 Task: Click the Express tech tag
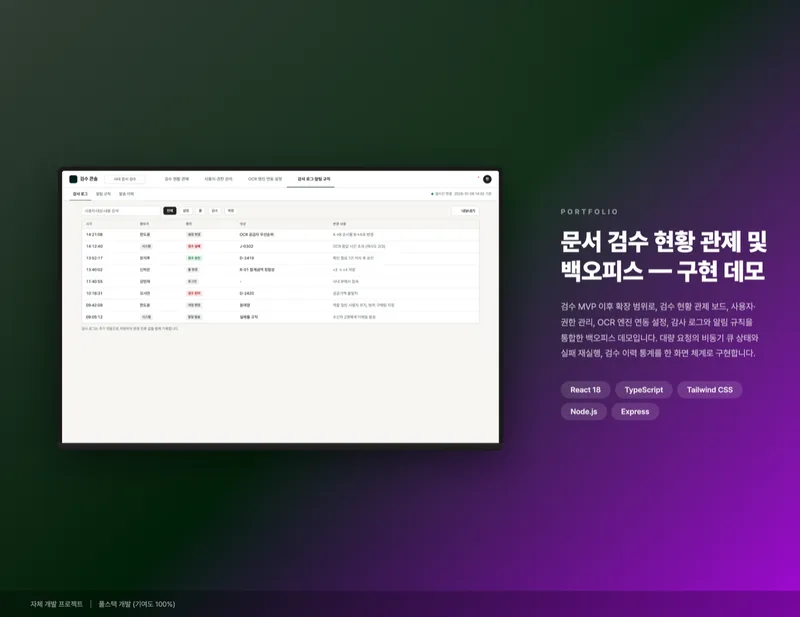pos(635,412)
